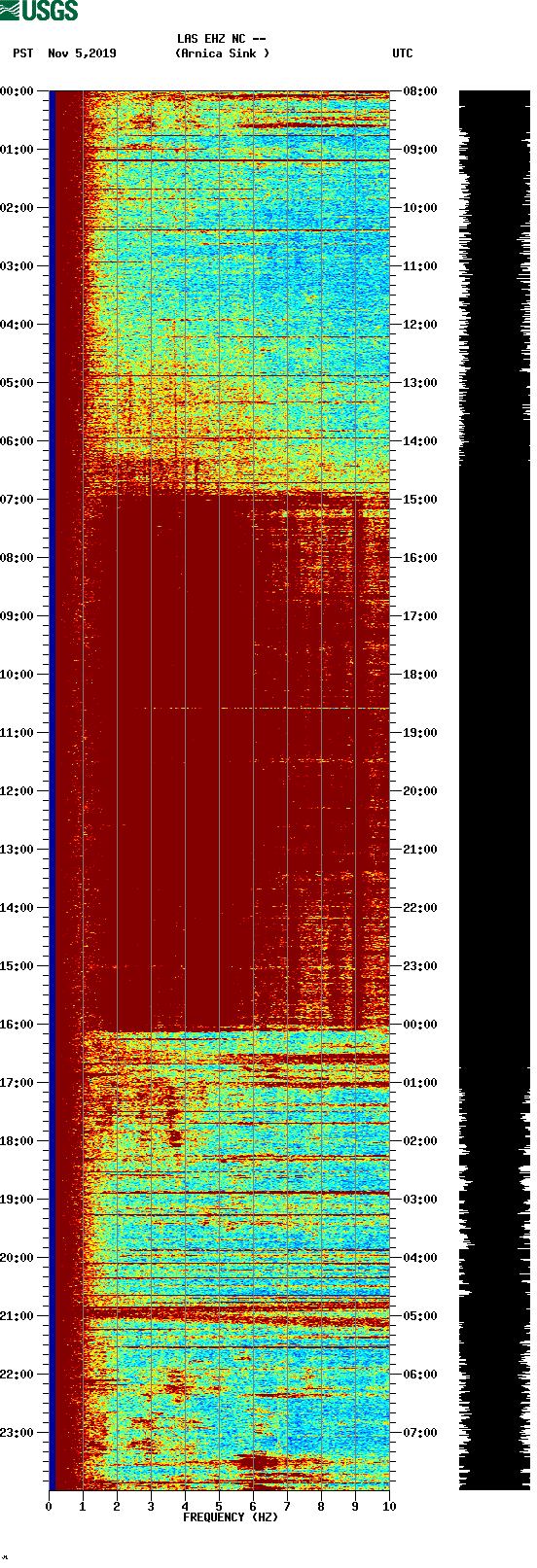Click the PST 01:00 time label
Image resolution: width=537 pixels, height=1568 pixels.
click(17, 150)
